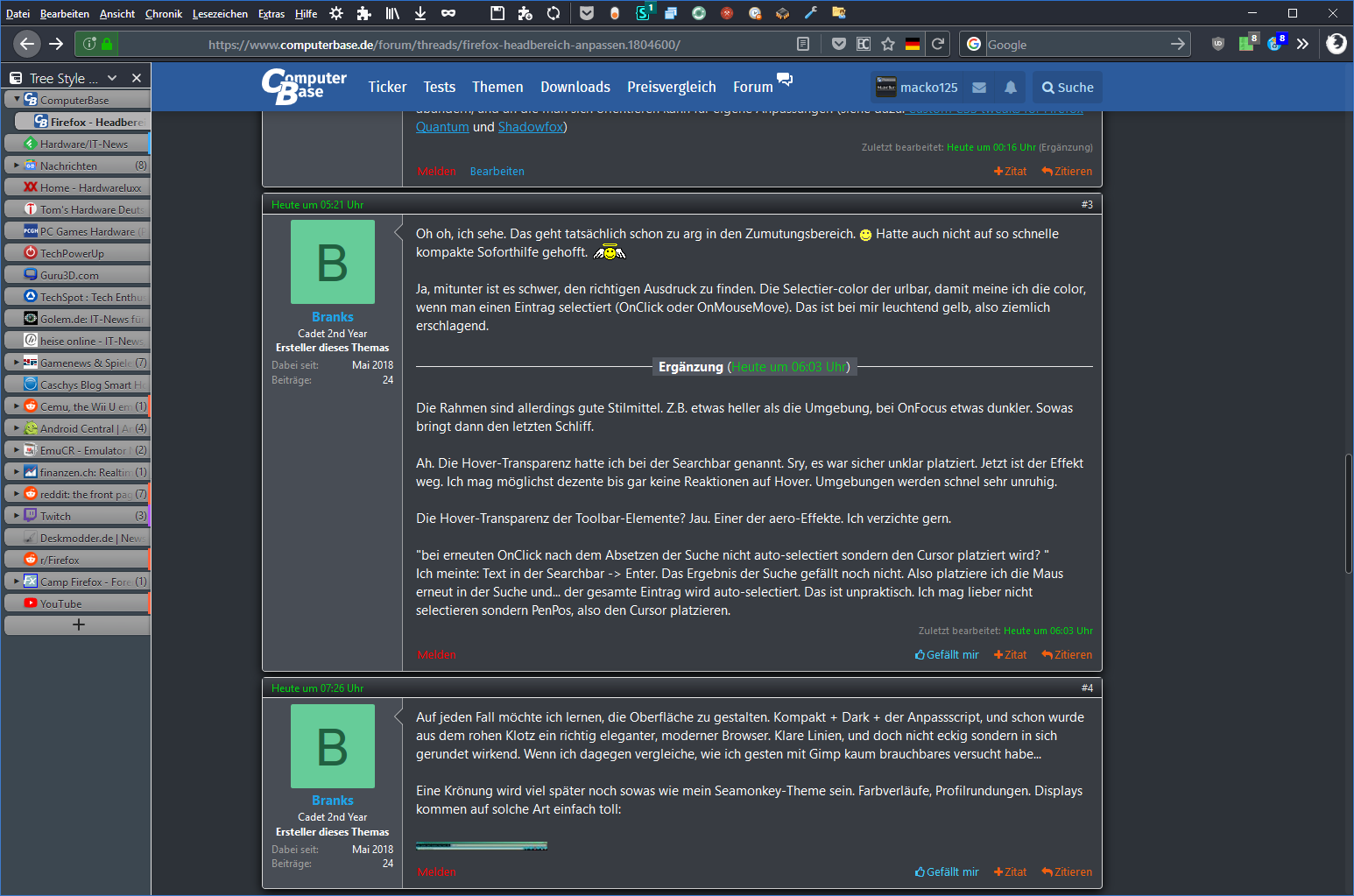Open the Chronik menu

pos(164,13)
